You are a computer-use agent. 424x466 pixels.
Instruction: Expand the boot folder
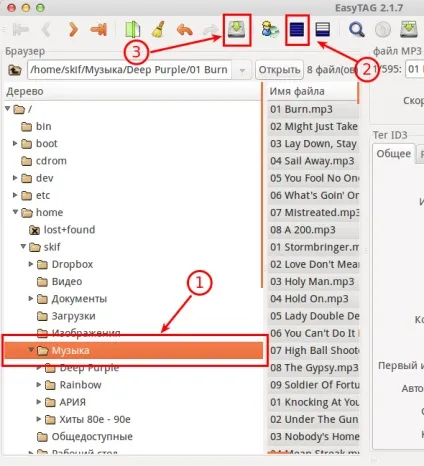[x=15, y=143]
